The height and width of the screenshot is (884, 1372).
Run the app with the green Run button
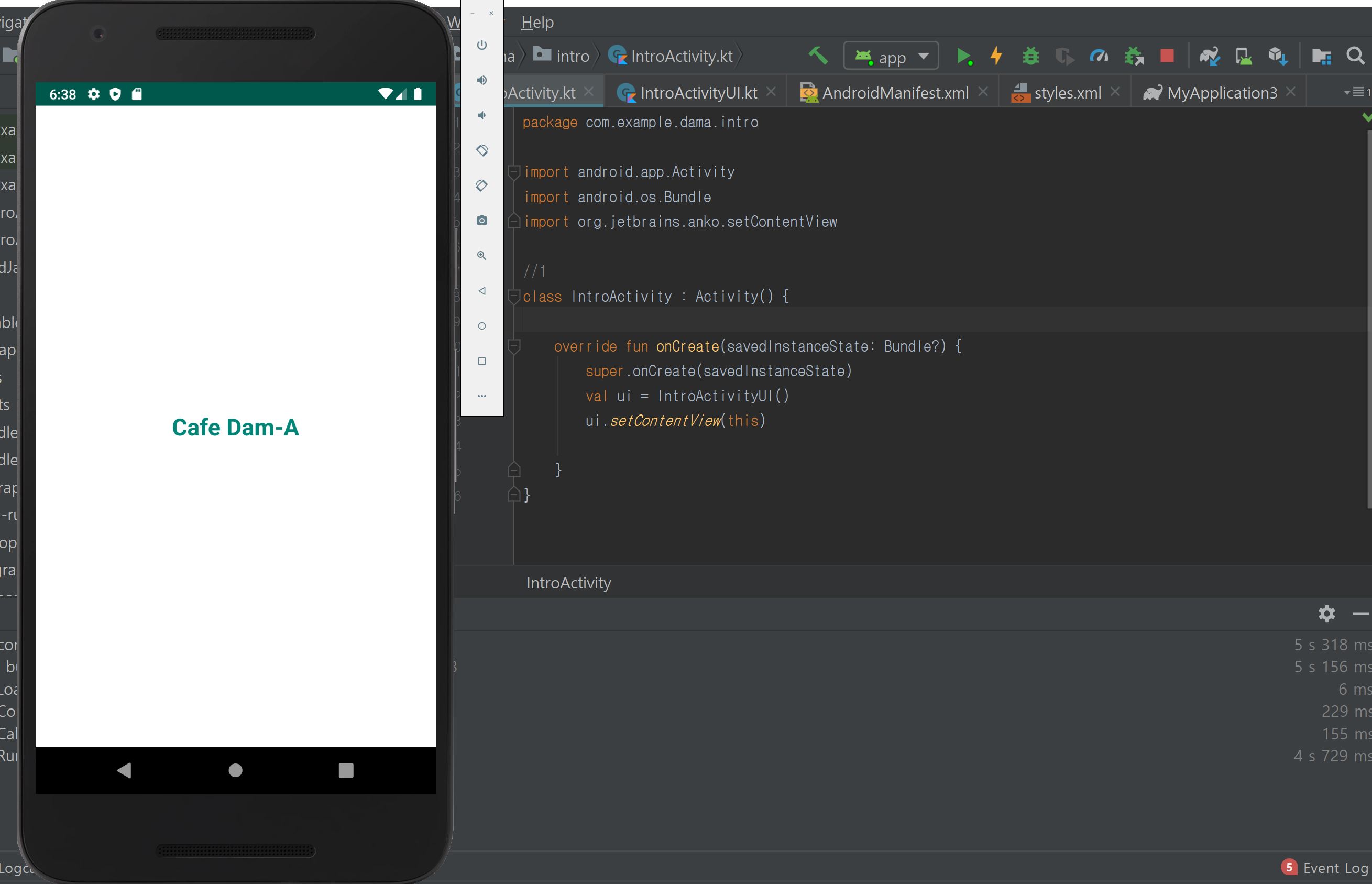pyautogui.click(x=964, y=56)
